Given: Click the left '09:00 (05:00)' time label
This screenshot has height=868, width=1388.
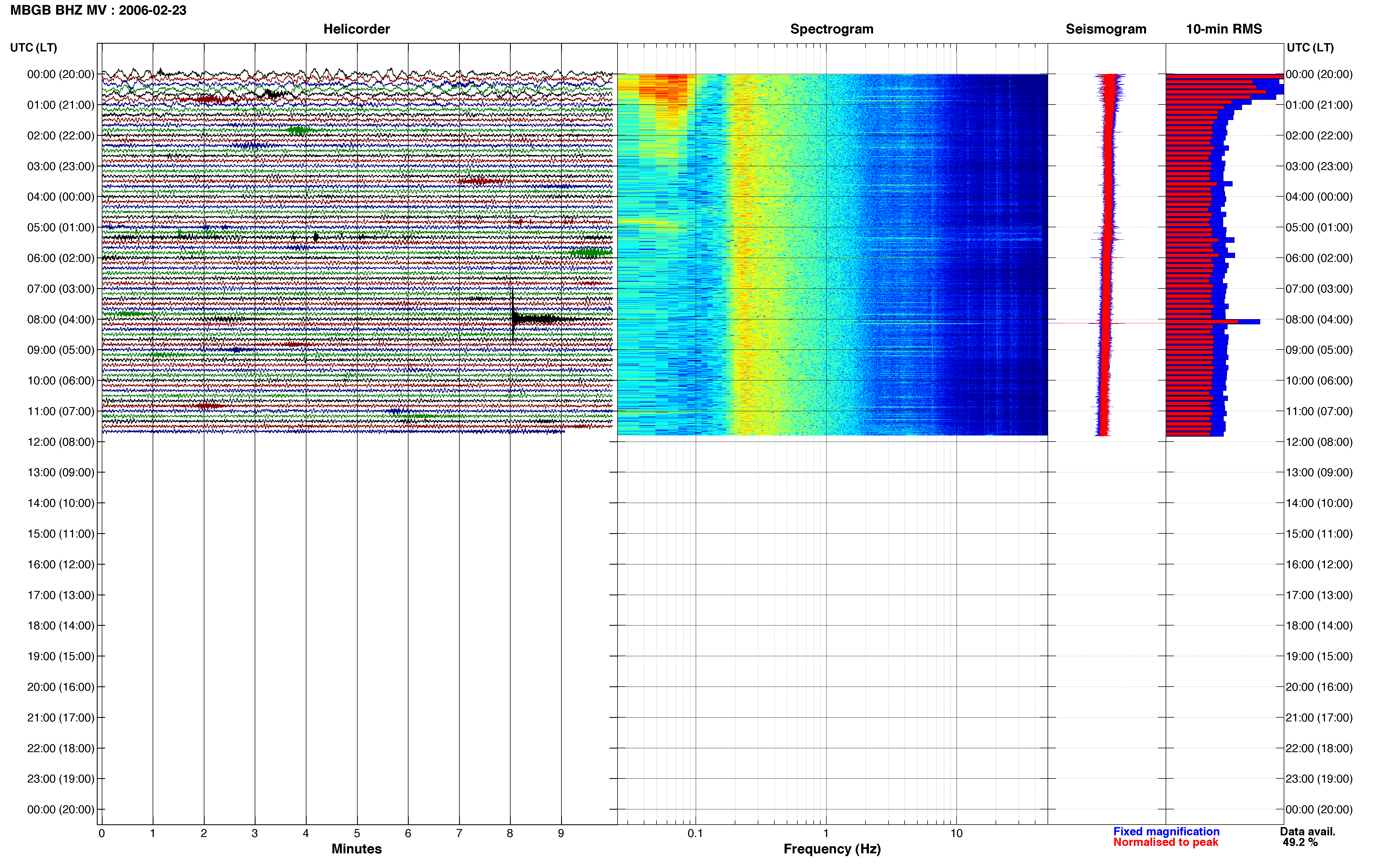Looking at the screenshot, I should tap(61, 350).
